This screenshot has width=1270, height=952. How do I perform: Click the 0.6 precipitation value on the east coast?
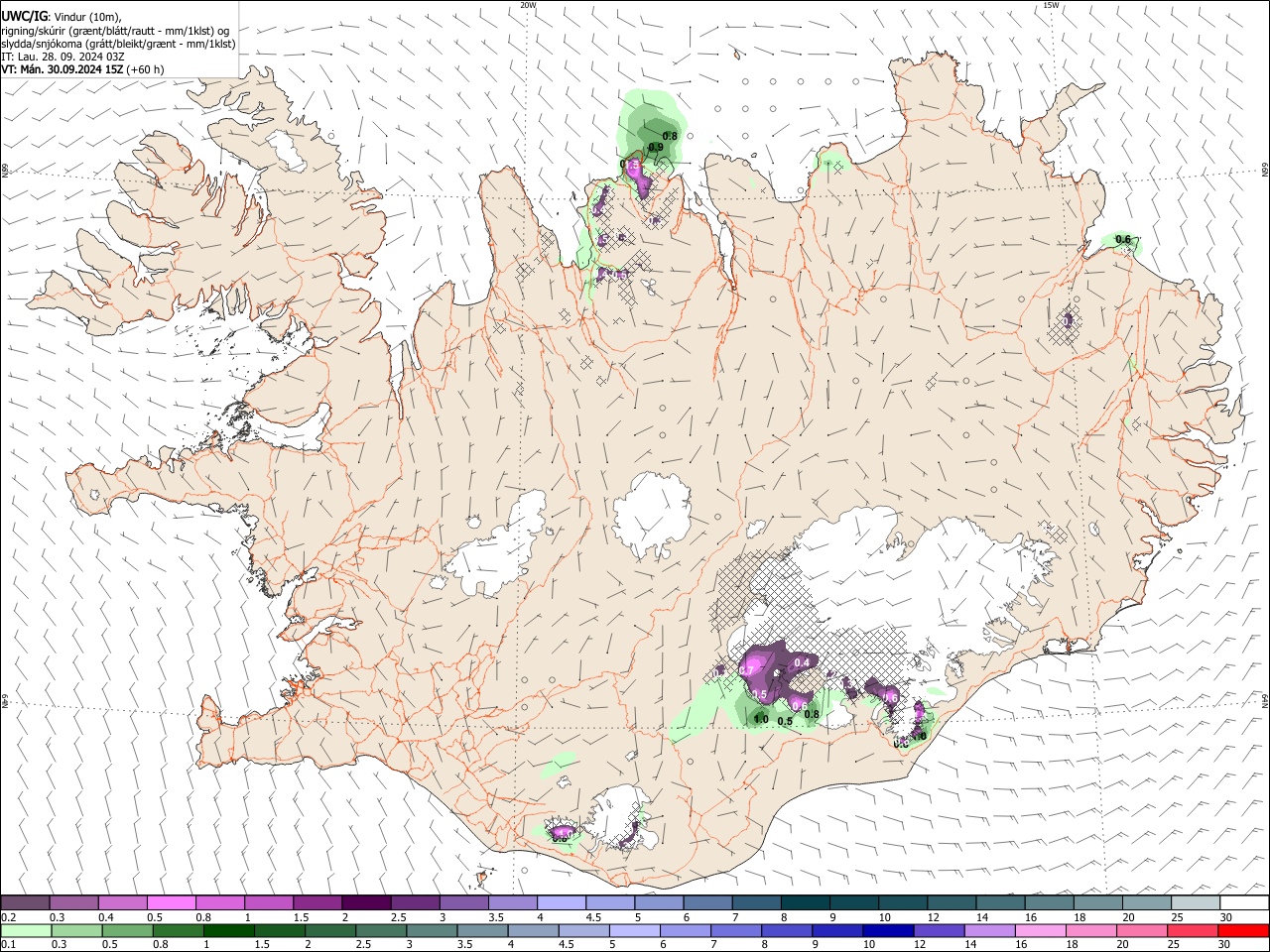[x=1123, y=239]
